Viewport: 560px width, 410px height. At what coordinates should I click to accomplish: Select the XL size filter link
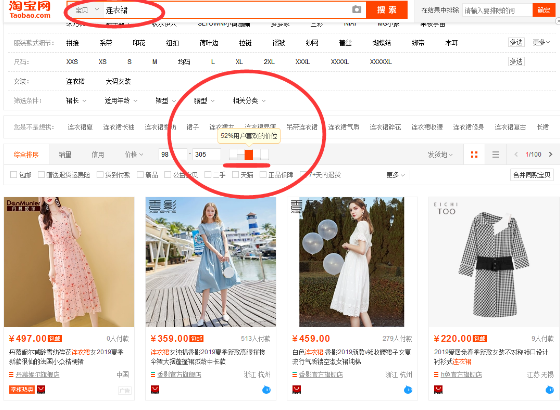(x=239, y=62)
